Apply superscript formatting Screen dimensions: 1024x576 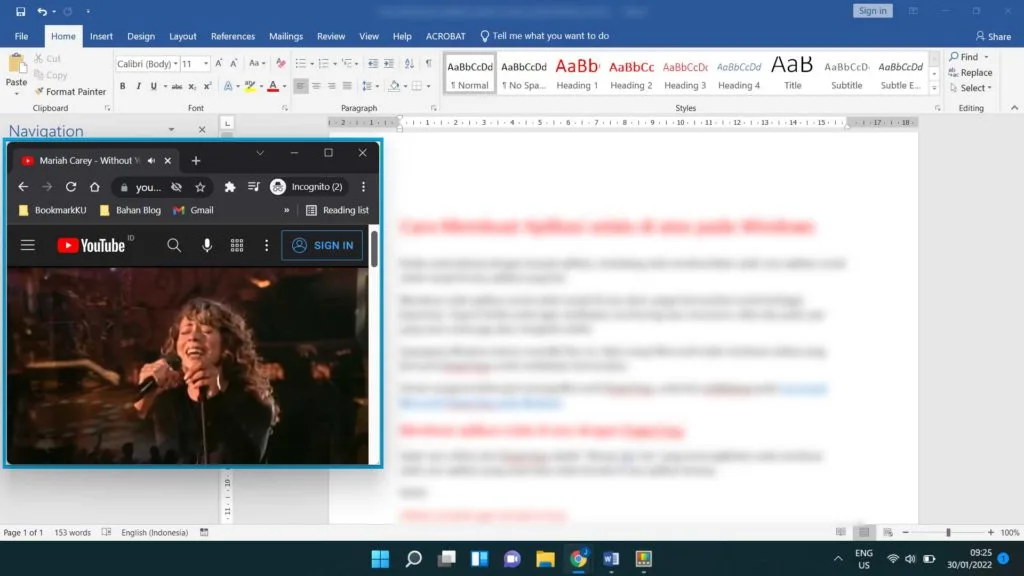208,86
